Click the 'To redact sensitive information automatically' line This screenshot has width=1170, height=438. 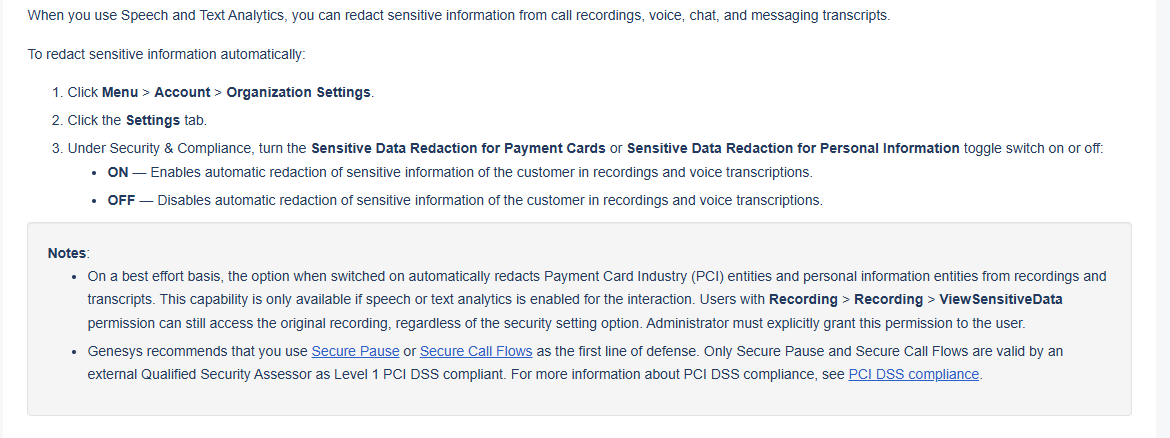(x=166, y=54)
